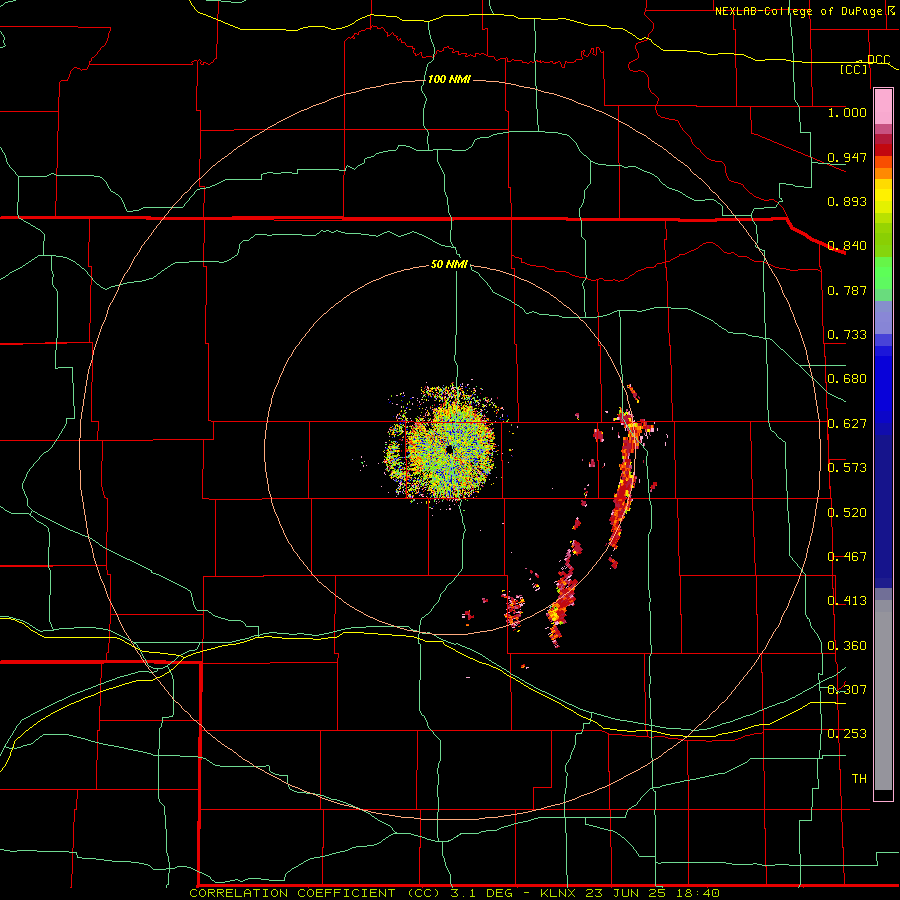The image size is (900, 900).
Task: Click the 0.307 scale value
Action: click(x=847, y=689)
